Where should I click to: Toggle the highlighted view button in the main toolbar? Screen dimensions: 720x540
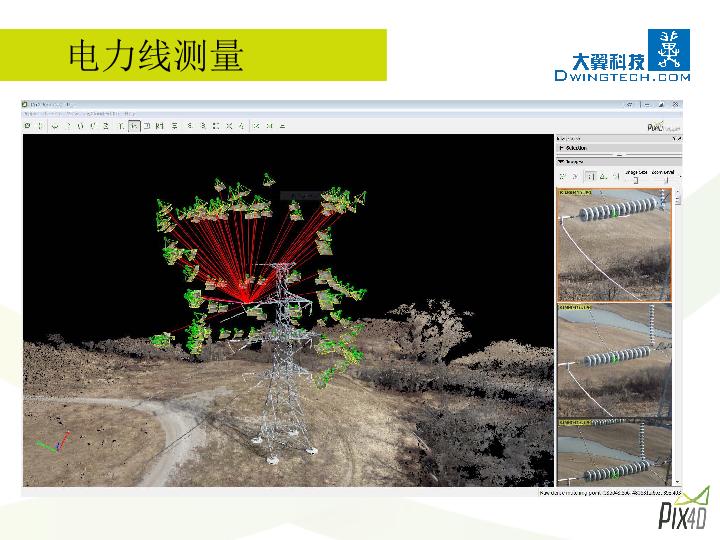click(x=134, y=126)
